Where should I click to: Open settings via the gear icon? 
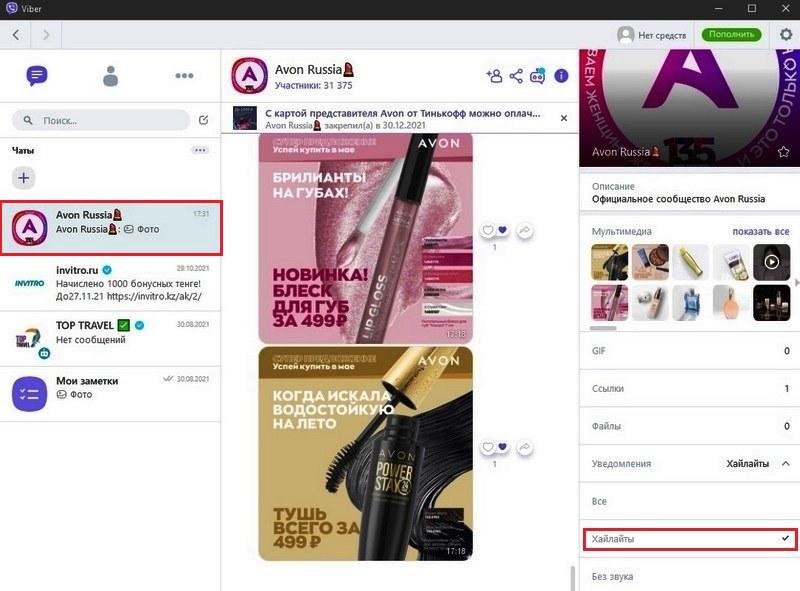coord(786,35)
